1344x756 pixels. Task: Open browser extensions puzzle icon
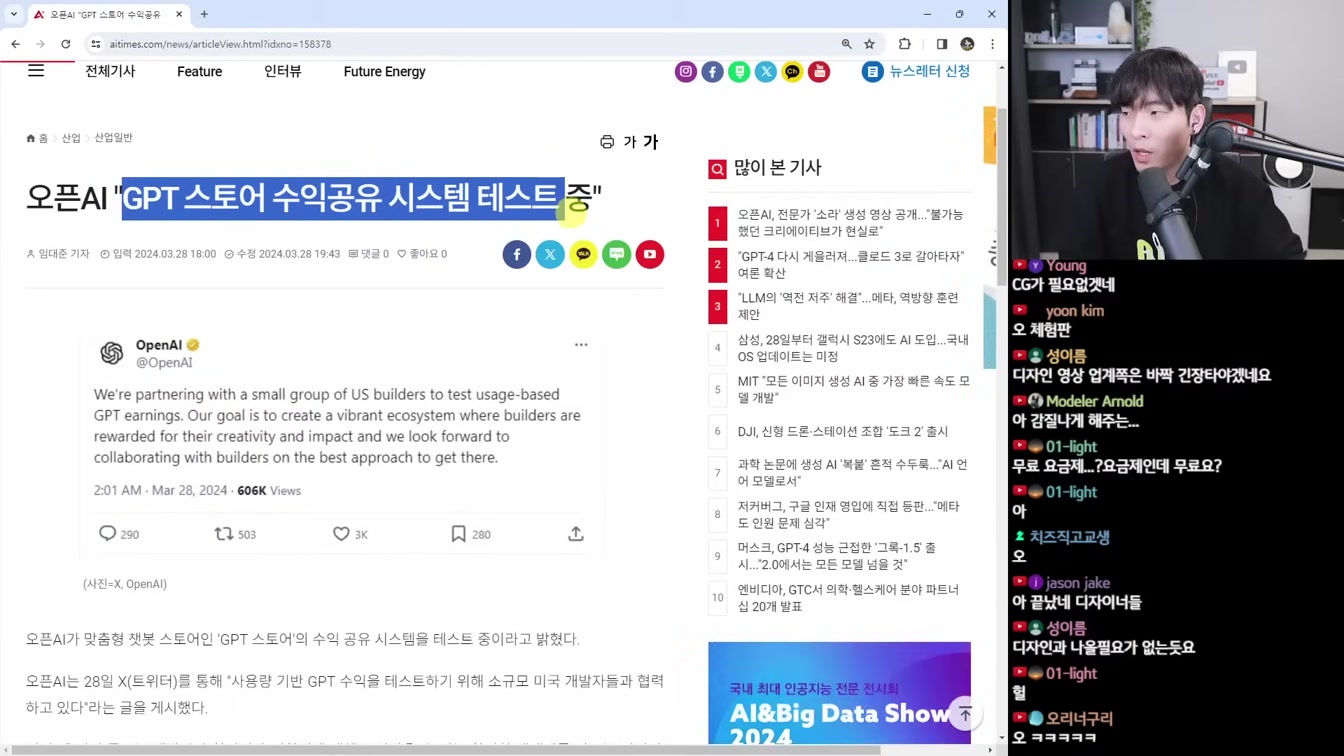point(905,44)
